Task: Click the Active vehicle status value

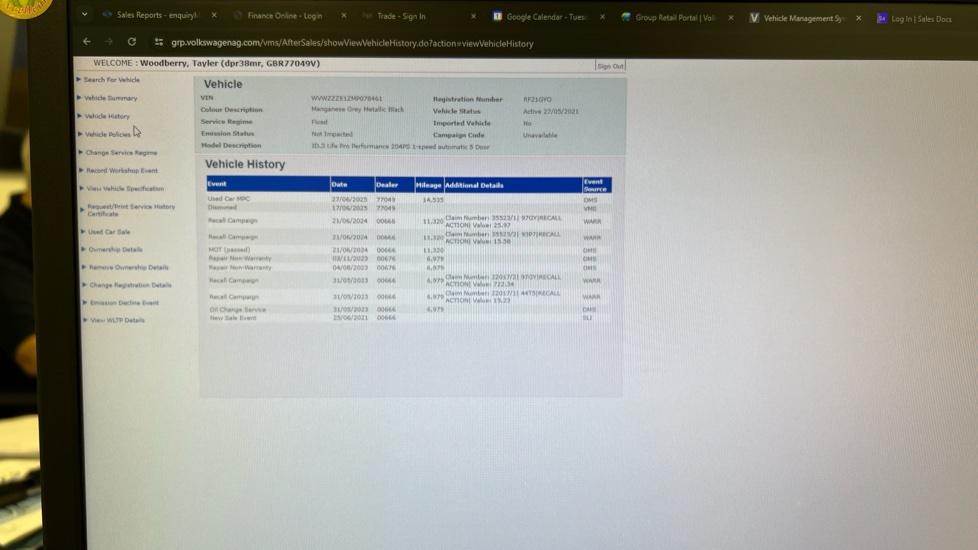Action: [551, 112]
